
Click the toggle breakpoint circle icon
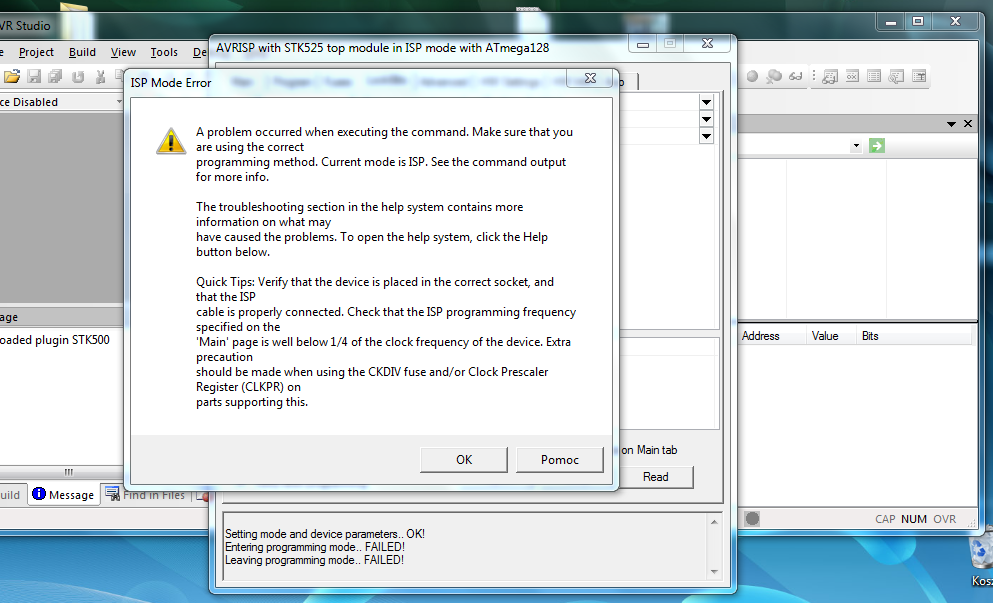pos(752,76)
